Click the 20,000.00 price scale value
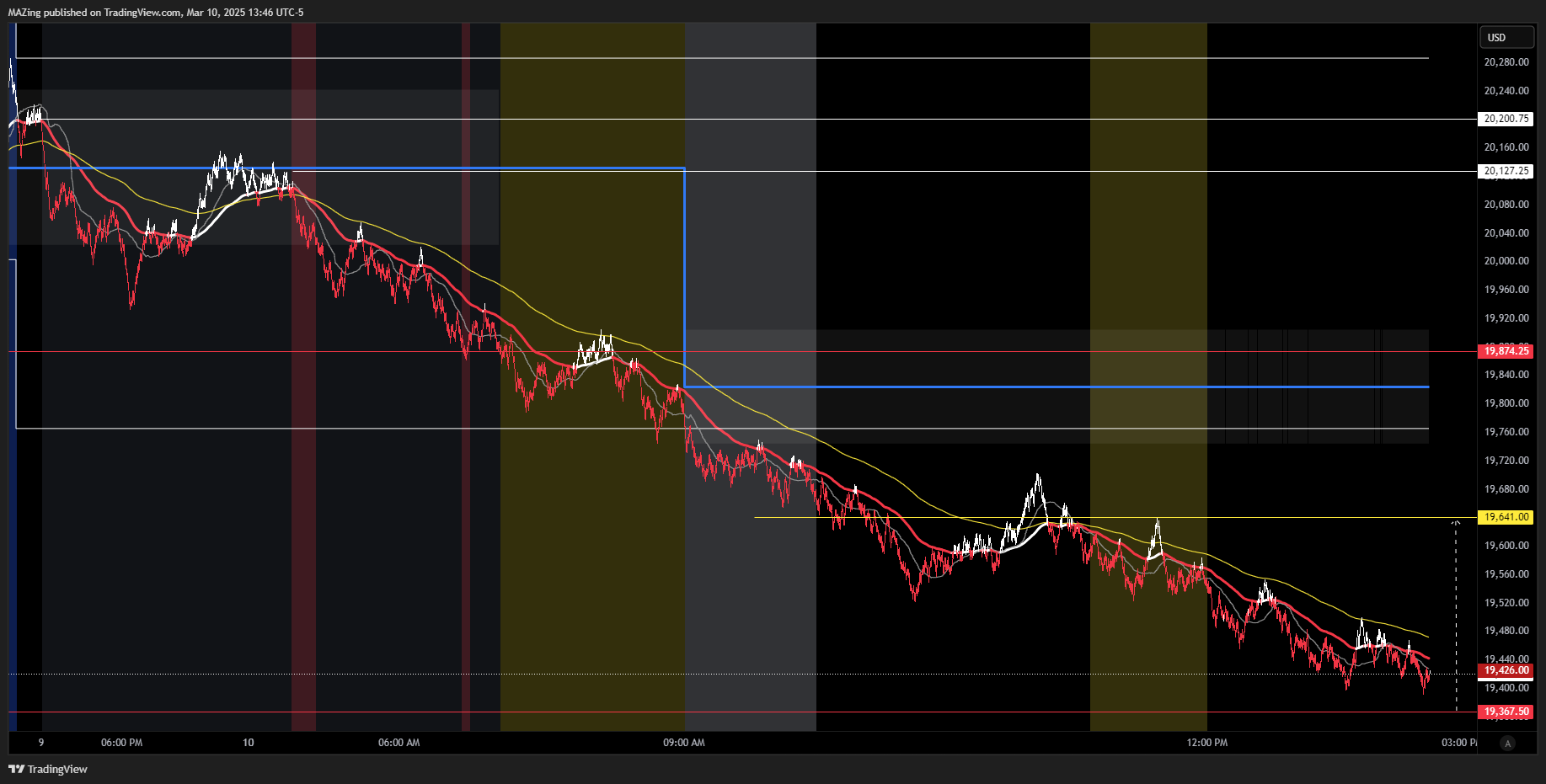Viewport: 1546px width, 784px height. (x=1506, y=261)
